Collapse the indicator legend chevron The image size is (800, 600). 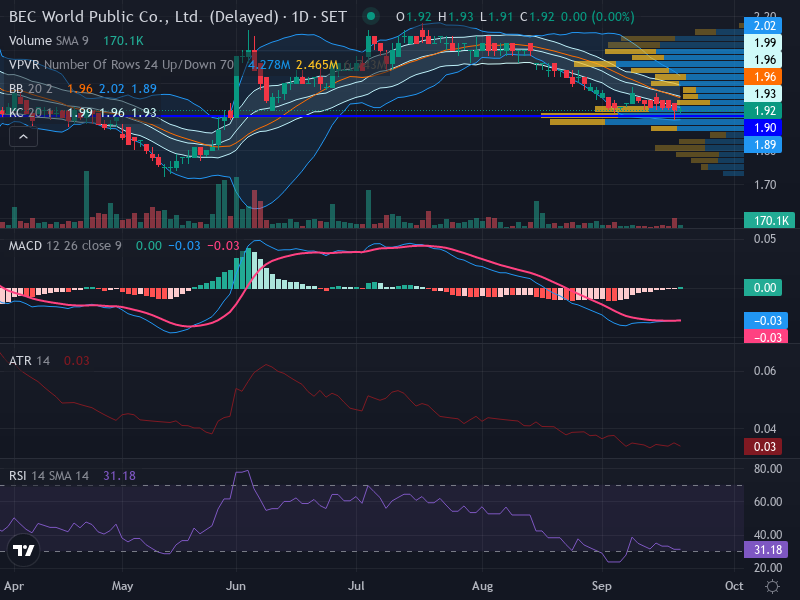(x=23, y=137)
